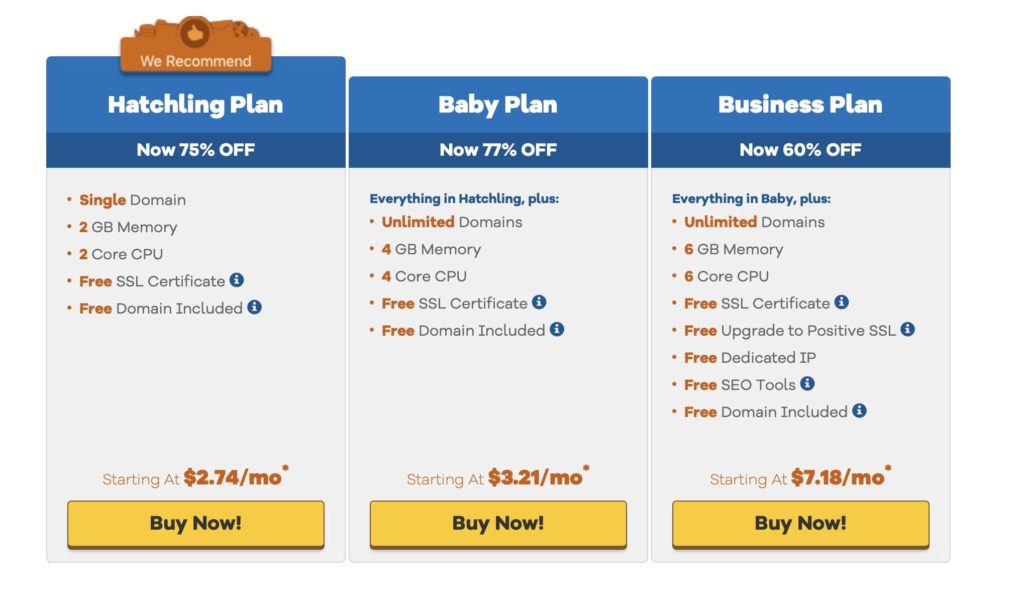
Task: Click info icon for Business Domain Included
Action: (859, 411)
